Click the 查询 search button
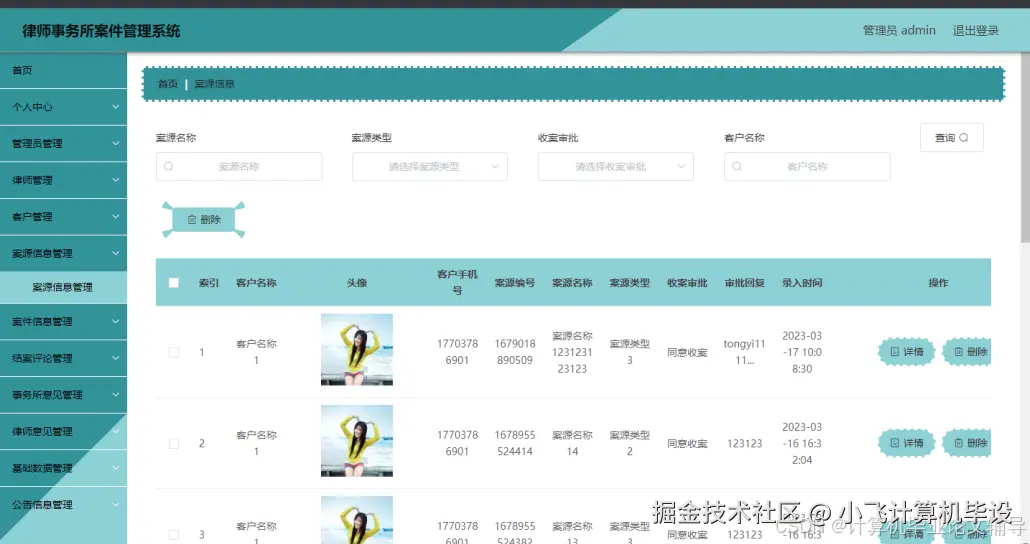This screenshot has height=544, width=1030. pos(952,137)
